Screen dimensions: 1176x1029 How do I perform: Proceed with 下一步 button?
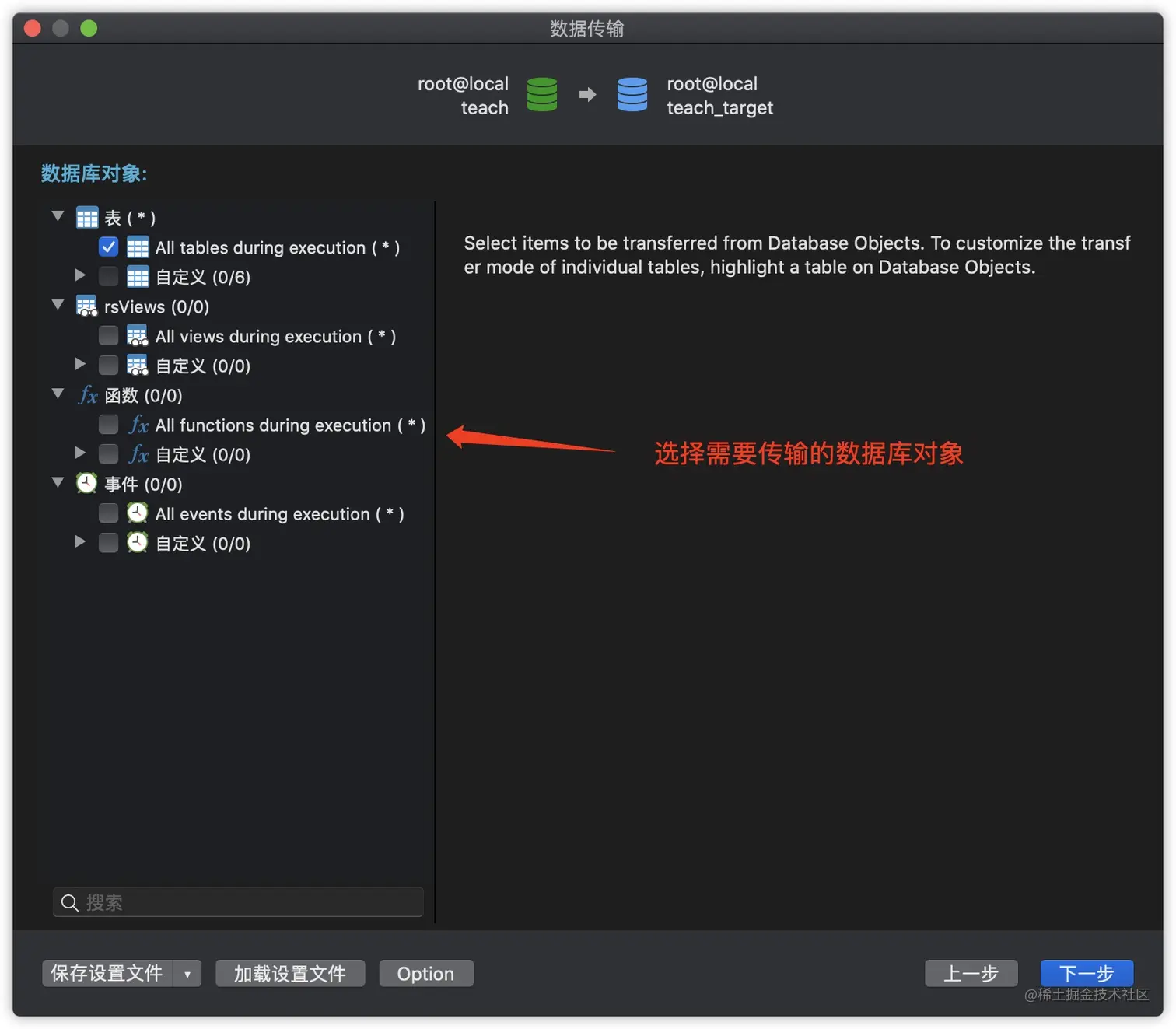click(x=1087, y=974)
